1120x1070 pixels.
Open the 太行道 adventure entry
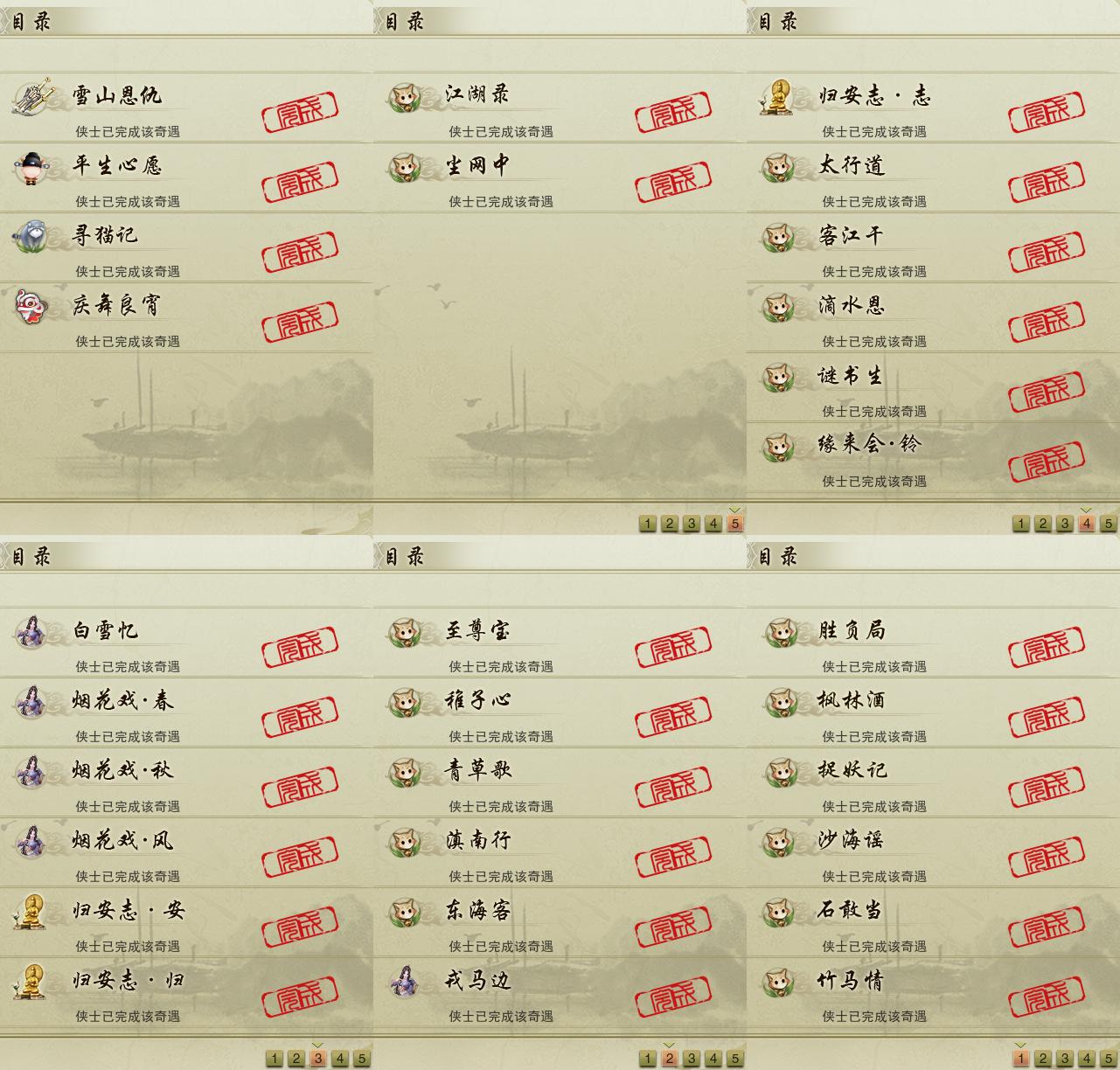[933, 177]
